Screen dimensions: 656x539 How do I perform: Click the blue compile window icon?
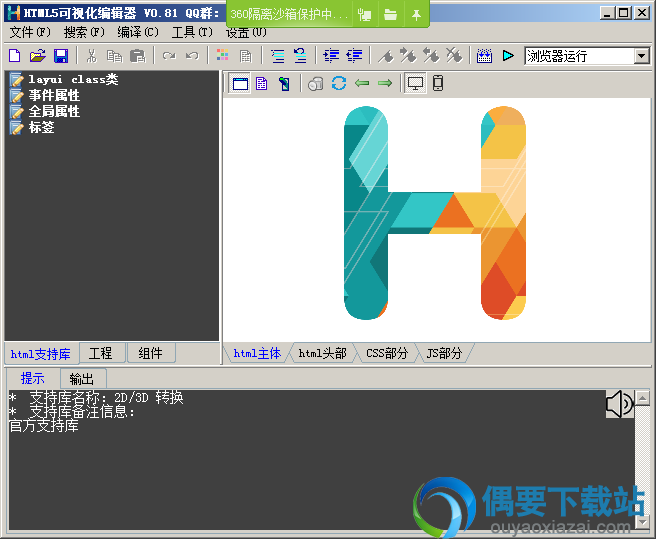(x=484, y=56)
